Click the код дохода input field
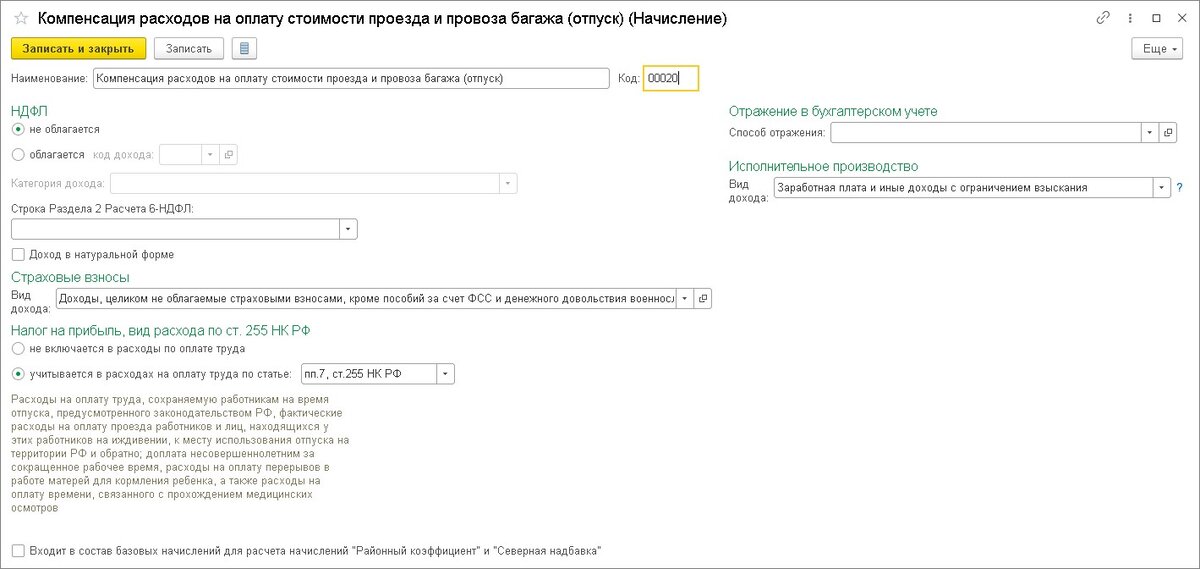This screenshot has width=1200, height=569. [x=181, y=155]
